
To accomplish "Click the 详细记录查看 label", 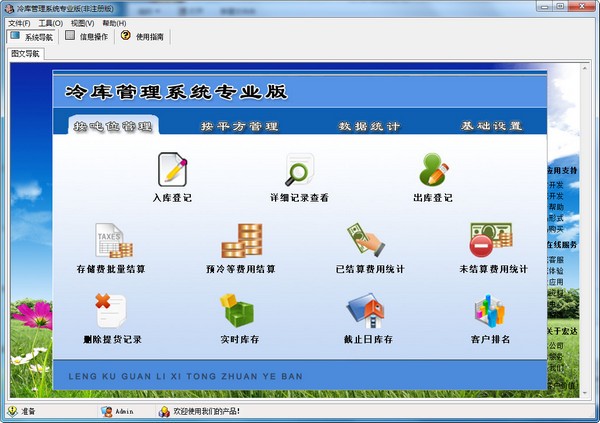I will point(299,198).
